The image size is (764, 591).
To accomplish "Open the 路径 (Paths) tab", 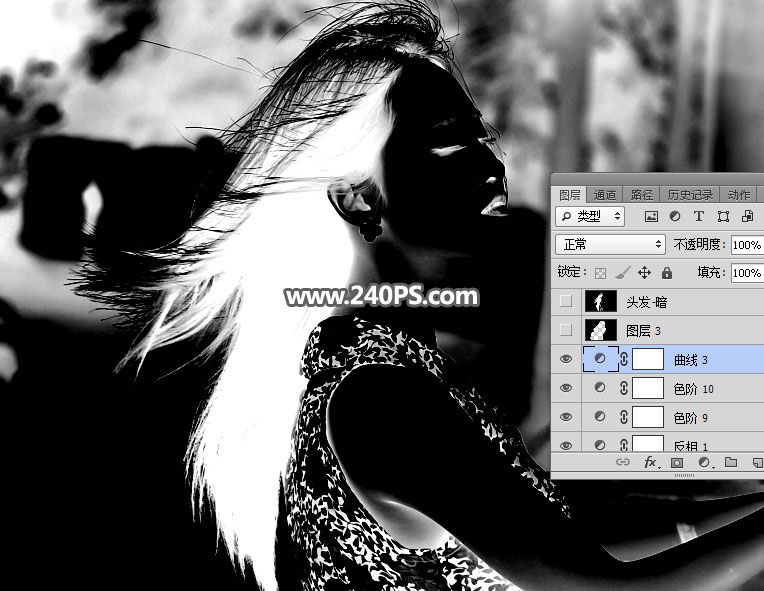I will (641, 195).
